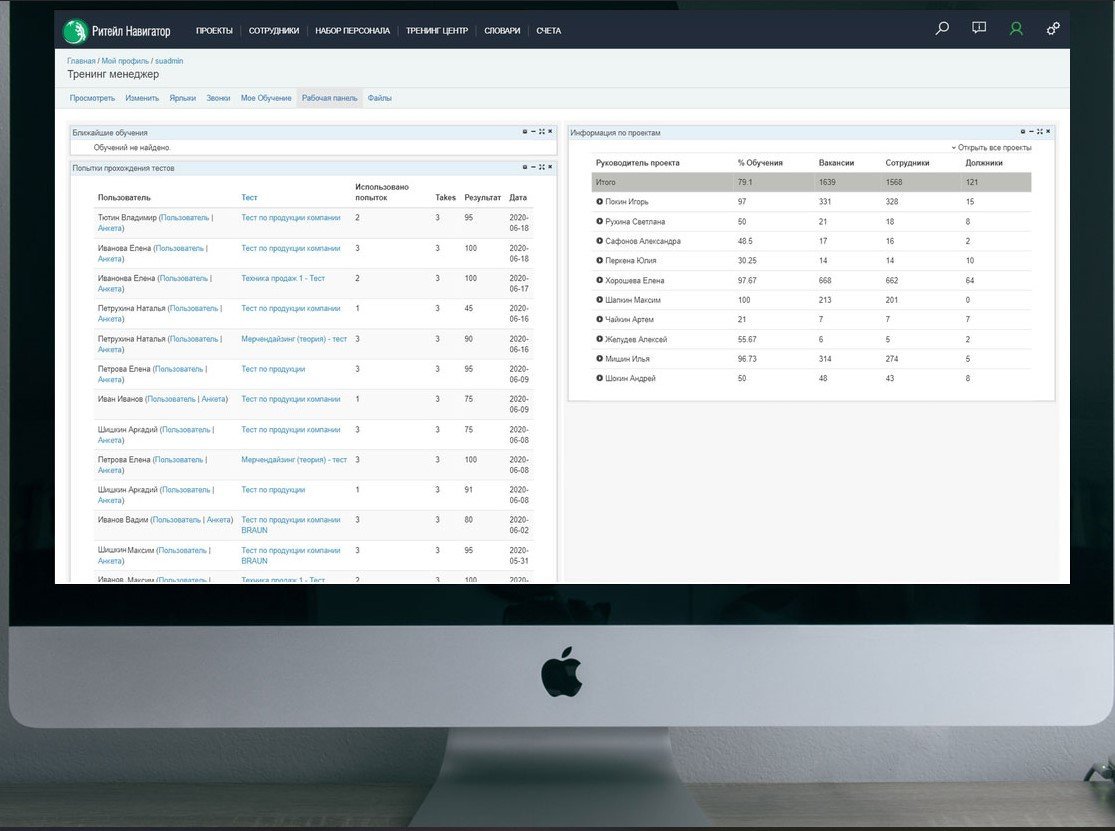1115x831 pixels.
Task: Open the settings gears icon in header
Action: pyautogui.click(x=1053, y=28)
